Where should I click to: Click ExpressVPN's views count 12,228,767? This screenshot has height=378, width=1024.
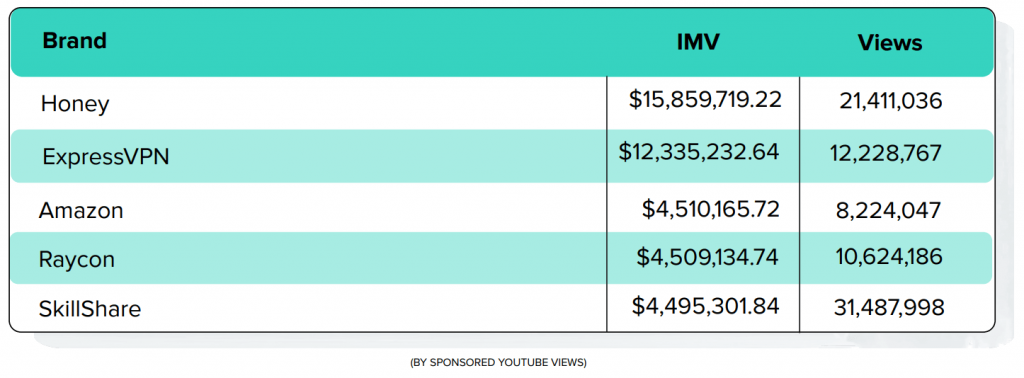click(886, 153)
